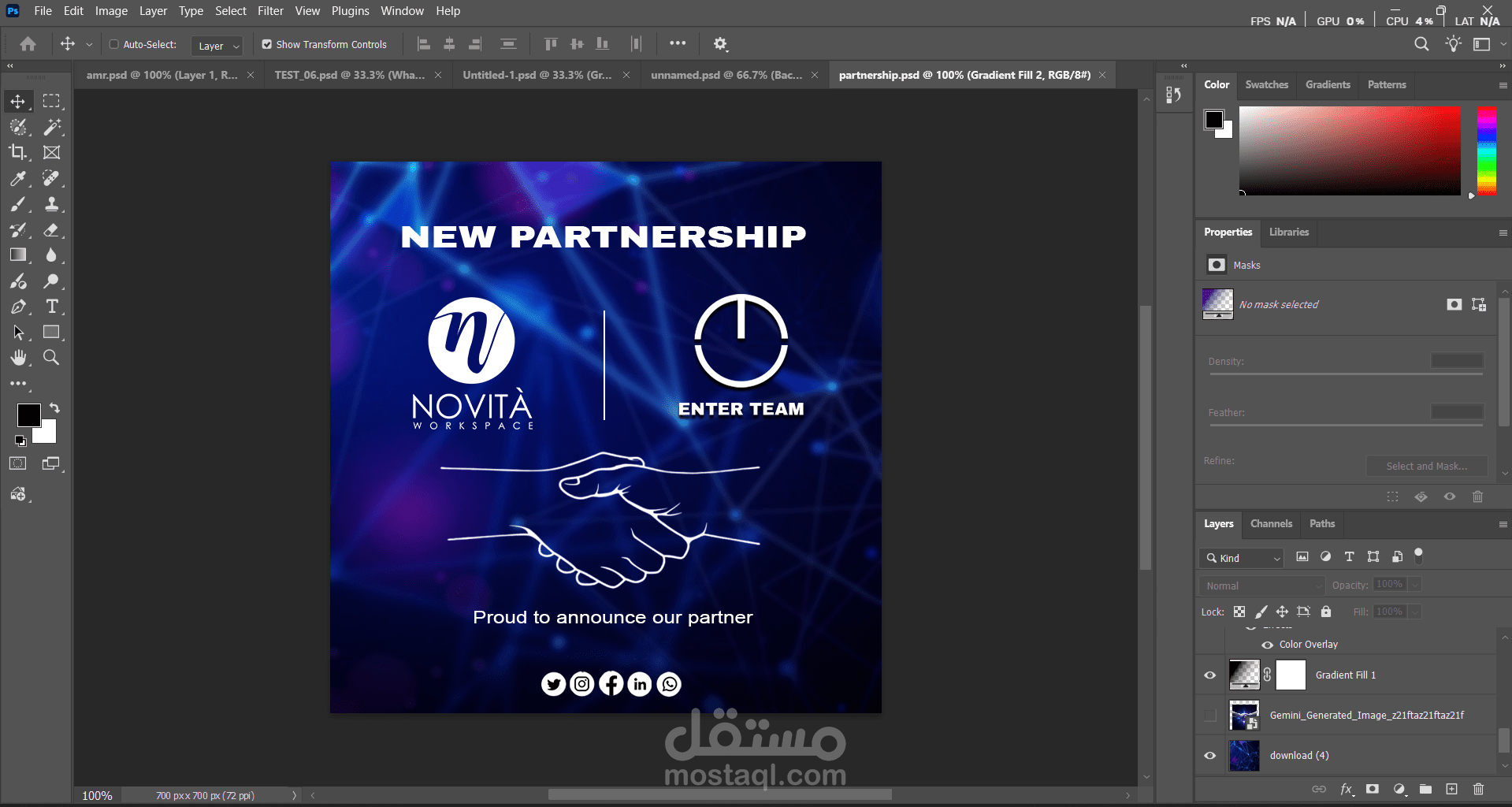Delete layer with Layers panel trash icon
This screenshot has width=1512, height=807.
[1478, 789]
